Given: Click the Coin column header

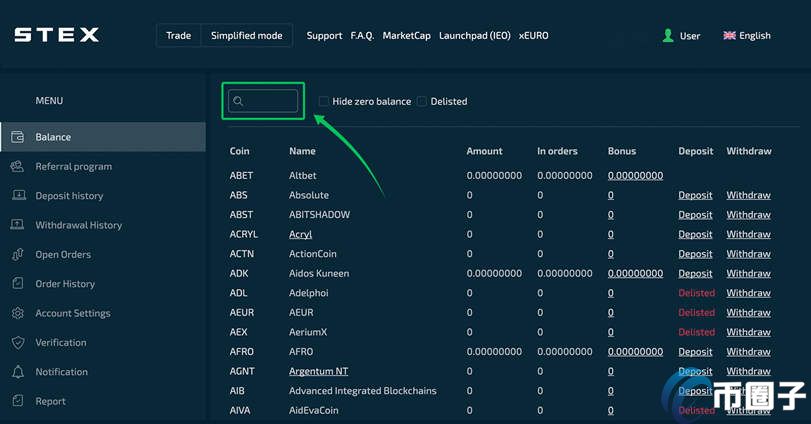Looking at the screenshot, I should click(x=239, y=151).
